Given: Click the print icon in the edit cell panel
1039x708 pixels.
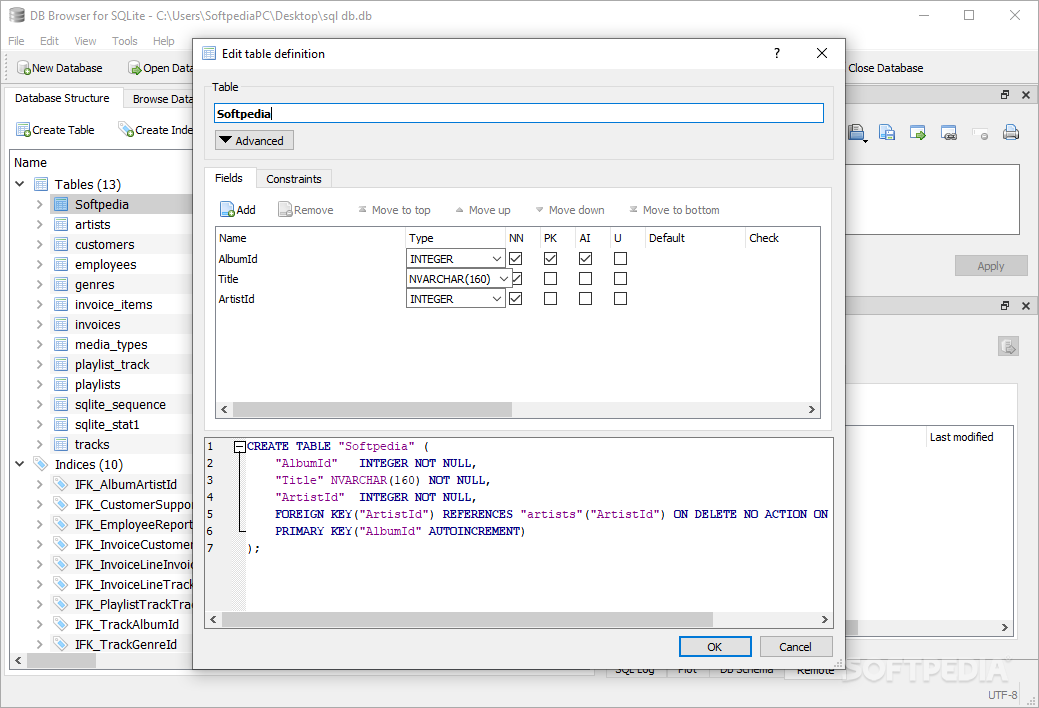Looking at the screenshot, I should (1011, 133).
